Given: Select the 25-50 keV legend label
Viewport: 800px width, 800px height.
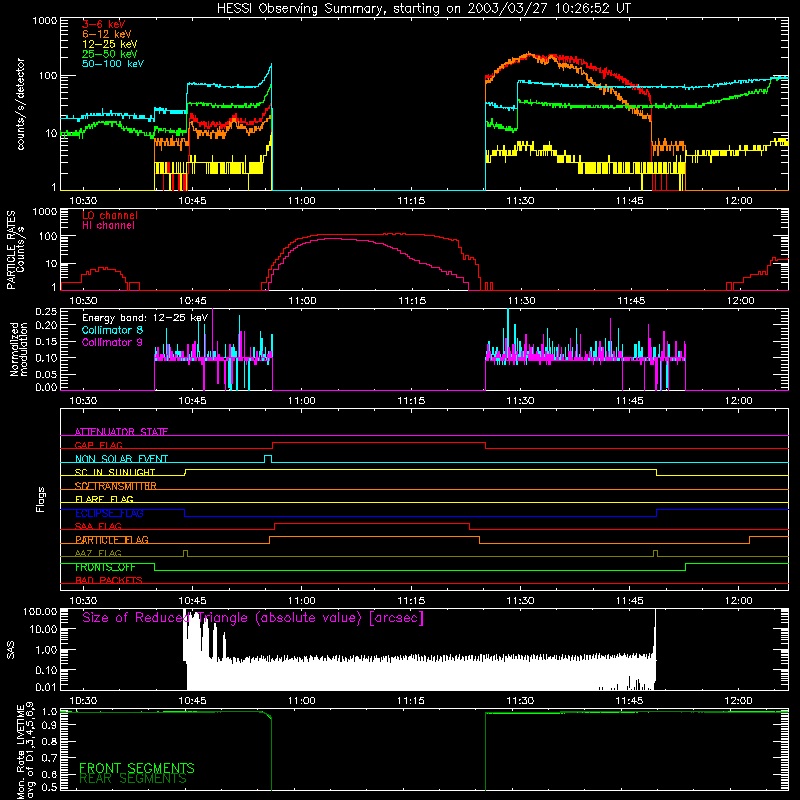Looking at the screenshot, I should pyautogui.click(x=109, y=54).
